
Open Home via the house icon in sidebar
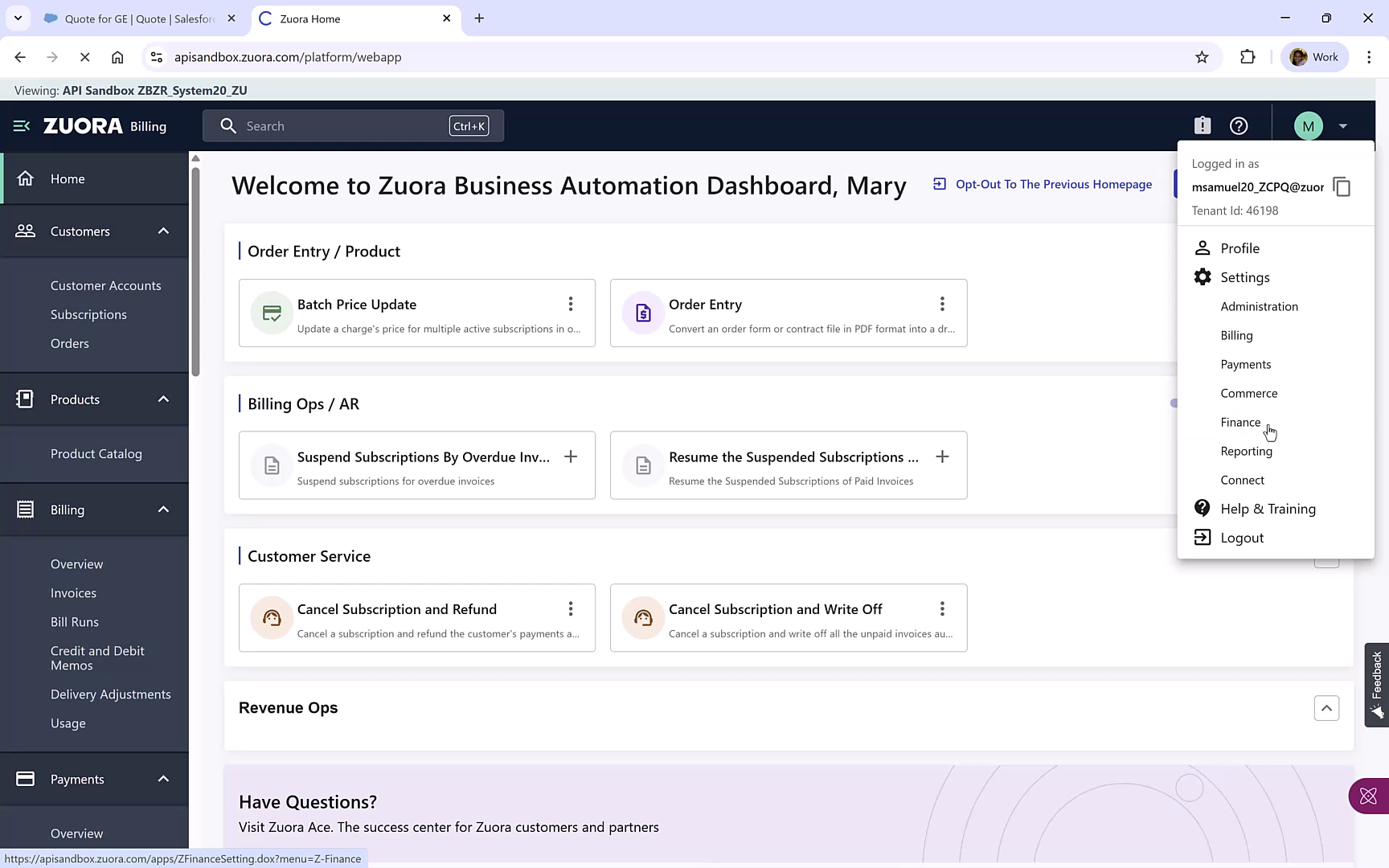coord(26,178)
